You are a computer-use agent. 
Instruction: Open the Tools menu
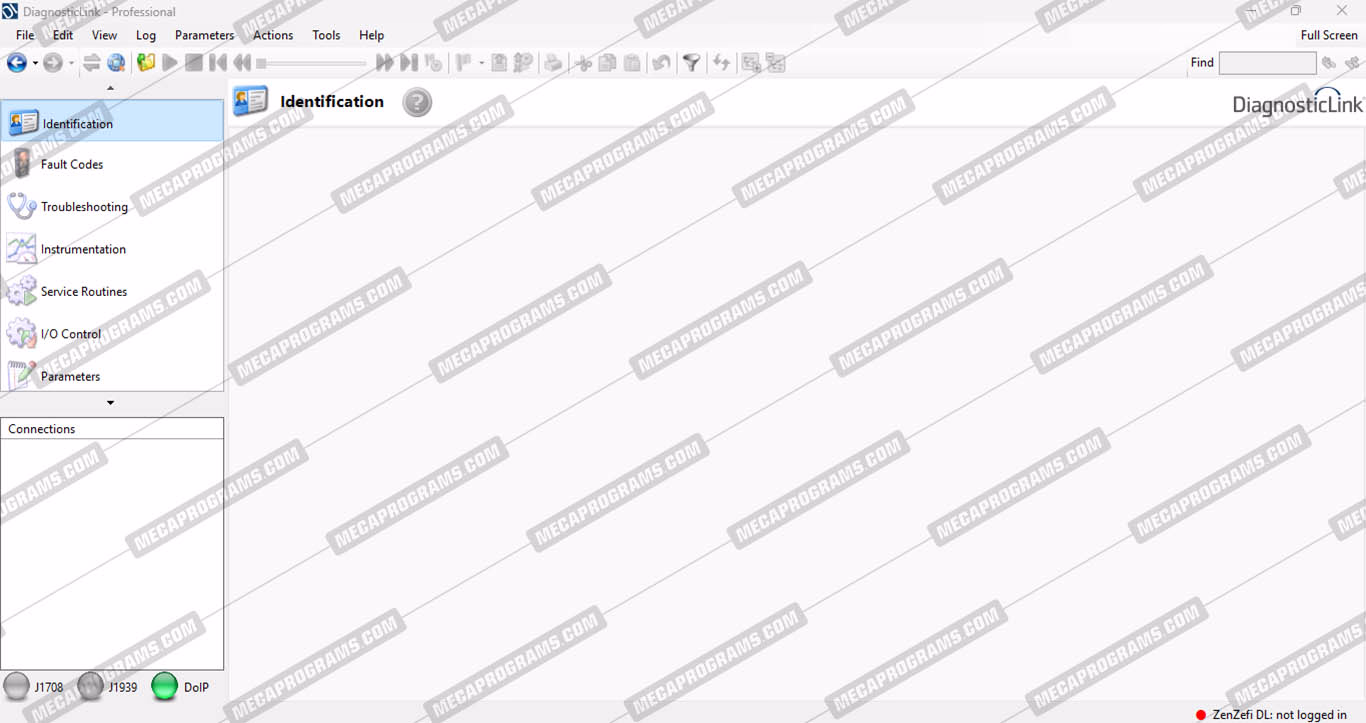[326, 35]
